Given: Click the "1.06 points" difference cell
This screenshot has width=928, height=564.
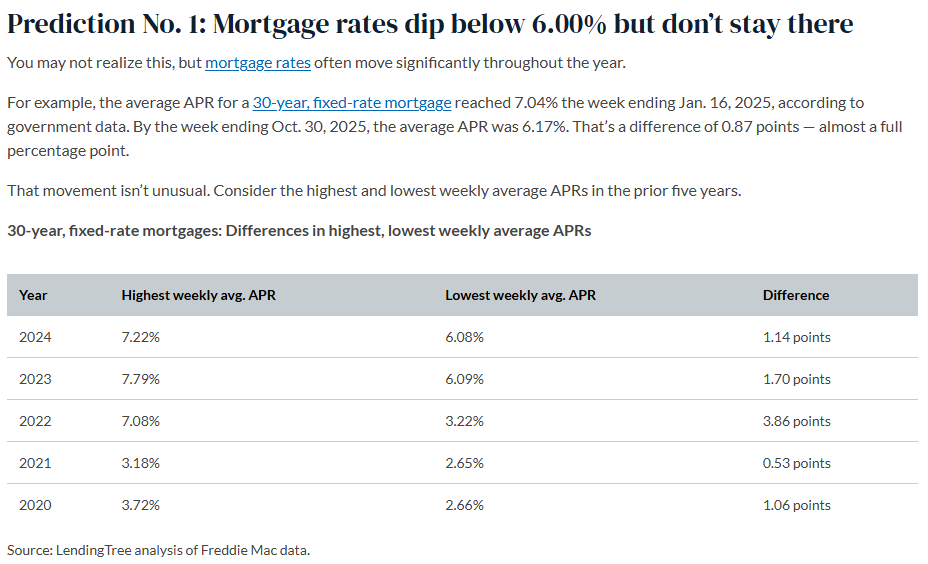Looking at the screenshot, I should (796, 505).
